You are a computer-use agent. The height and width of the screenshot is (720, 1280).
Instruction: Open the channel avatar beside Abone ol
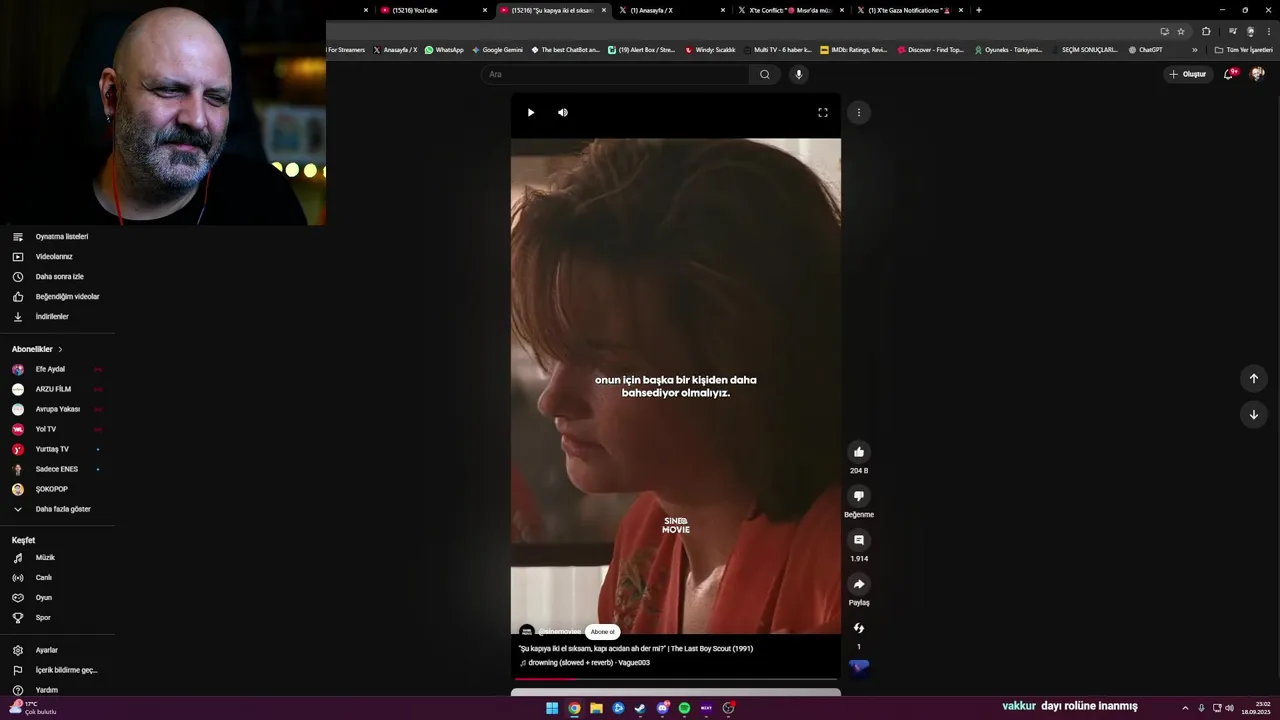tap(527, 632)
